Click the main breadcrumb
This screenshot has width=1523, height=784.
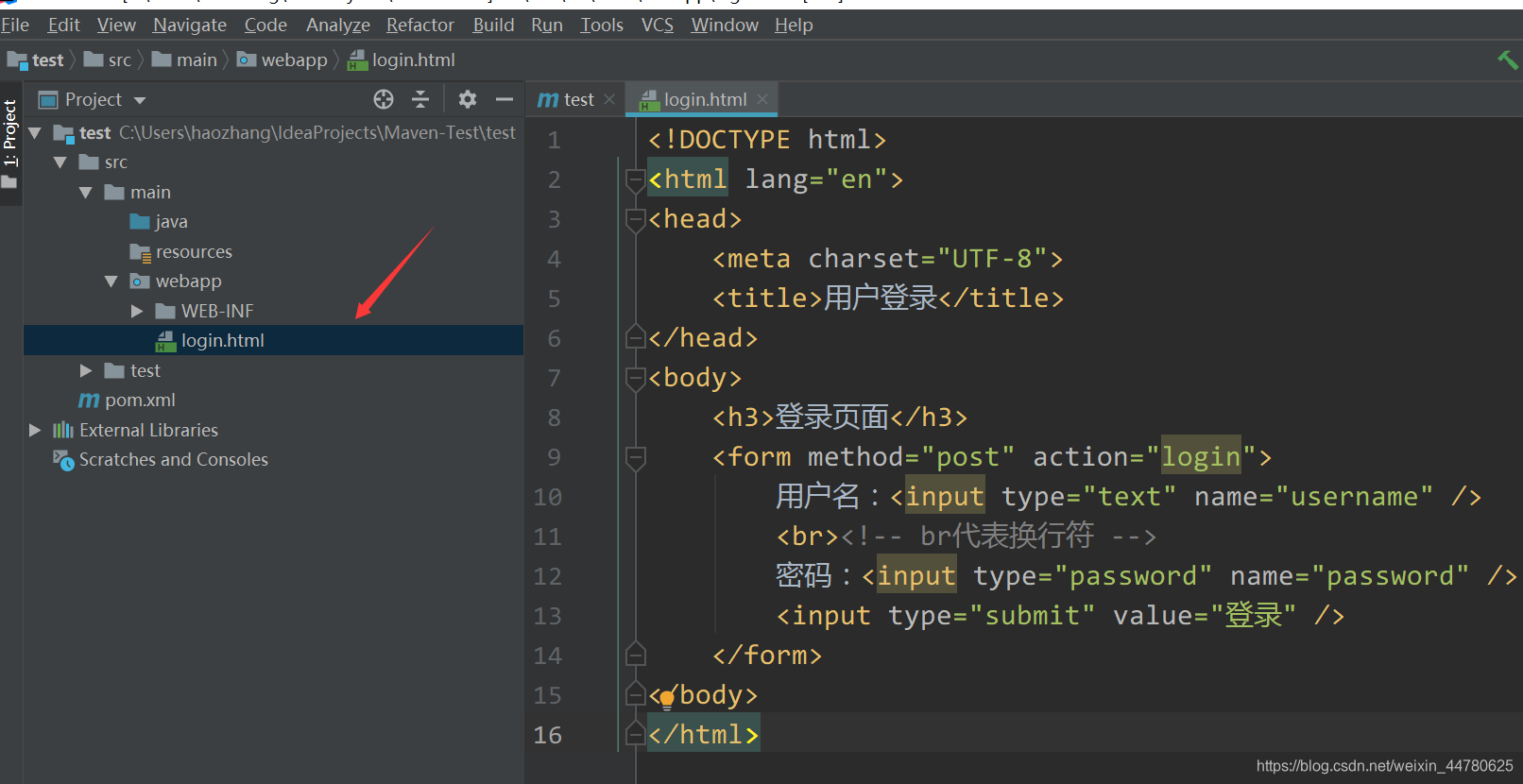coord(185,60)
